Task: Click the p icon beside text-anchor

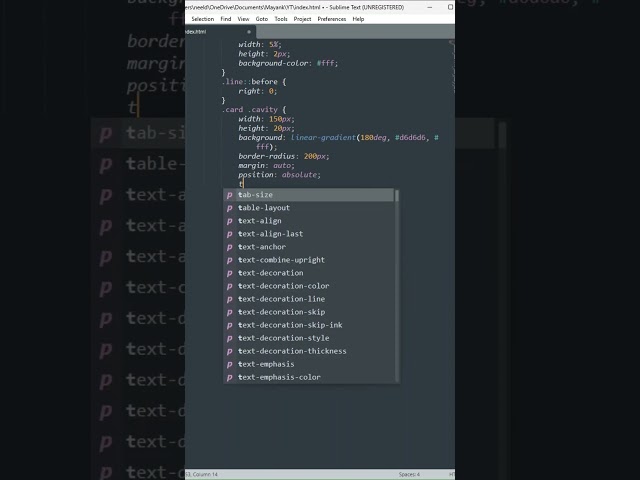Action: (229, 247)
